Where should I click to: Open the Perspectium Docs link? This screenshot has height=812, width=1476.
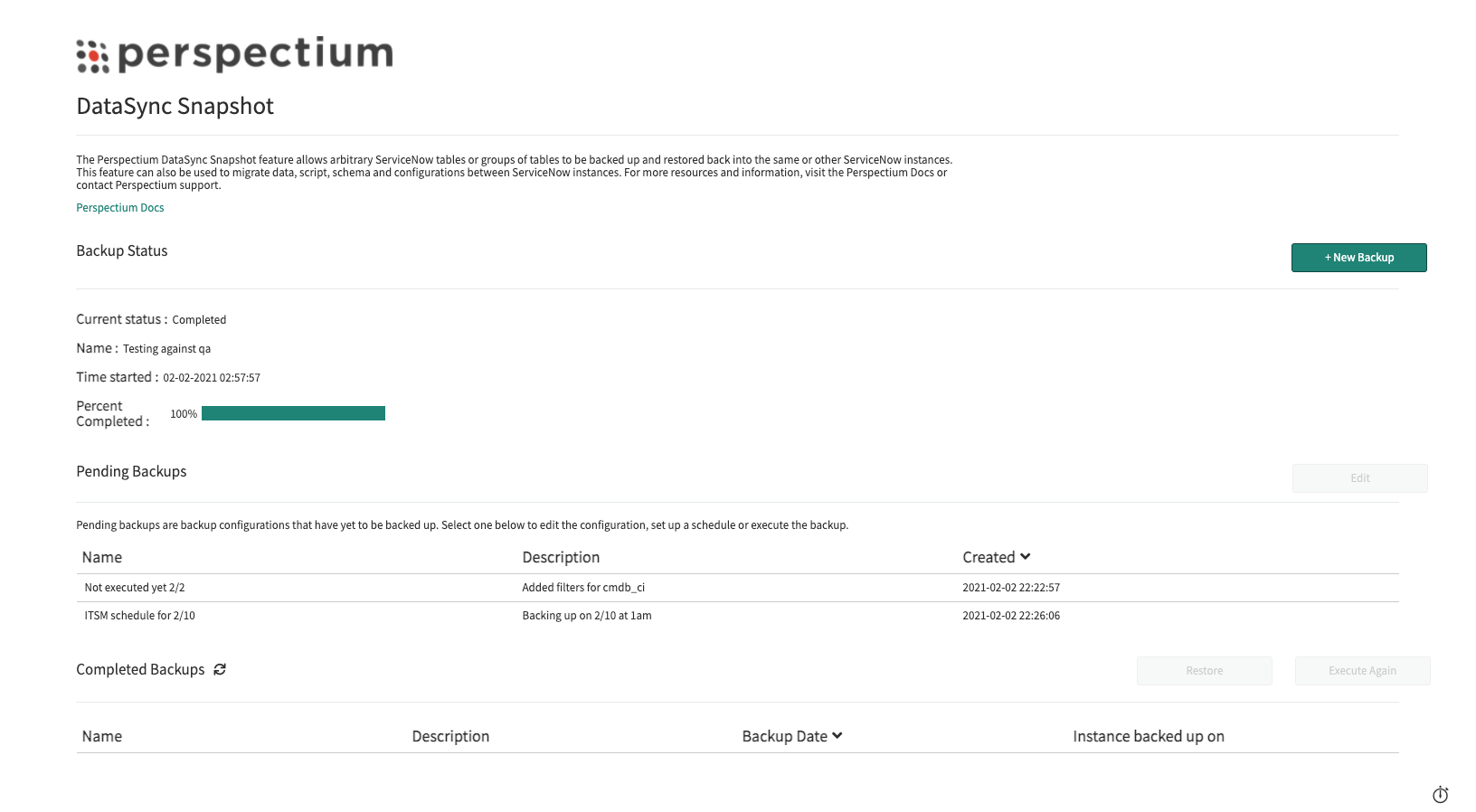pos(120,208)
